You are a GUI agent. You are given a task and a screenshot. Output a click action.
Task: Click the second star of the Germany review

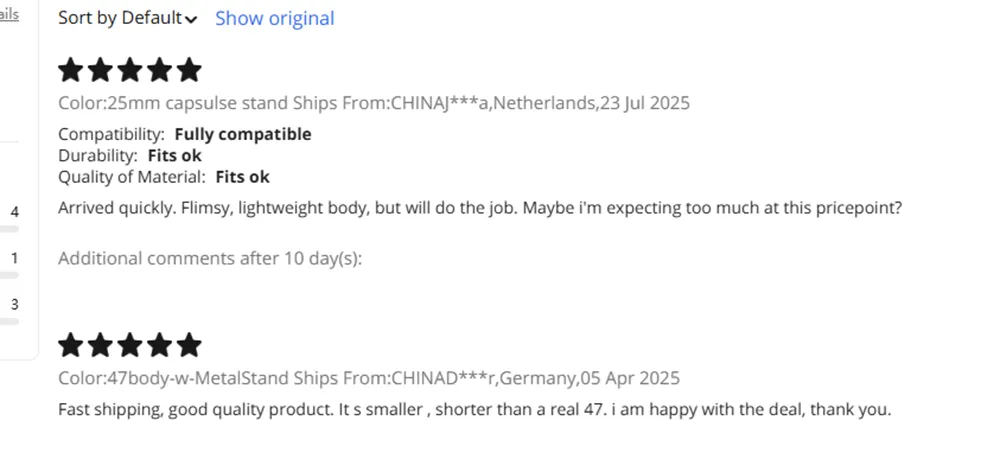pyautogui.click(x=101, y=345)
